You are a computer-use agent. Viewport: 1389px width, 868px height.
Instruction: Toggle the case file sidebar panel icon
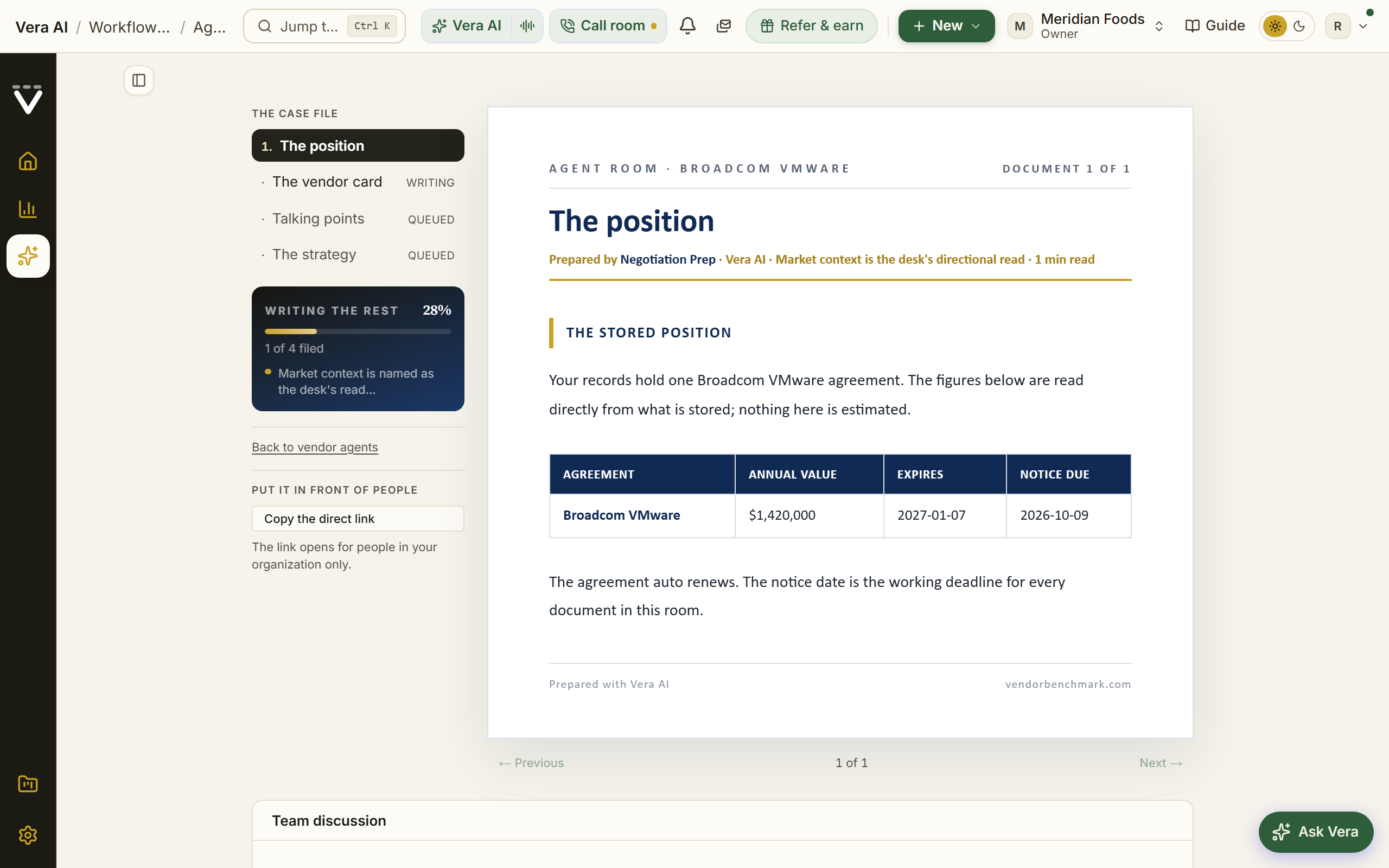139,80
